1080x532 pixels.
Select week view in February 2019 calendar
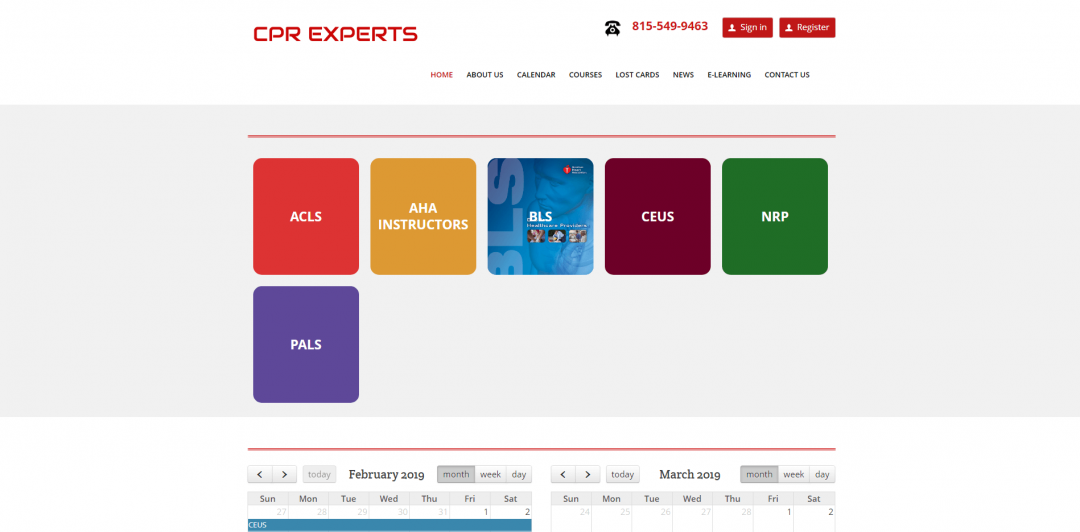(x=490, y=474)
